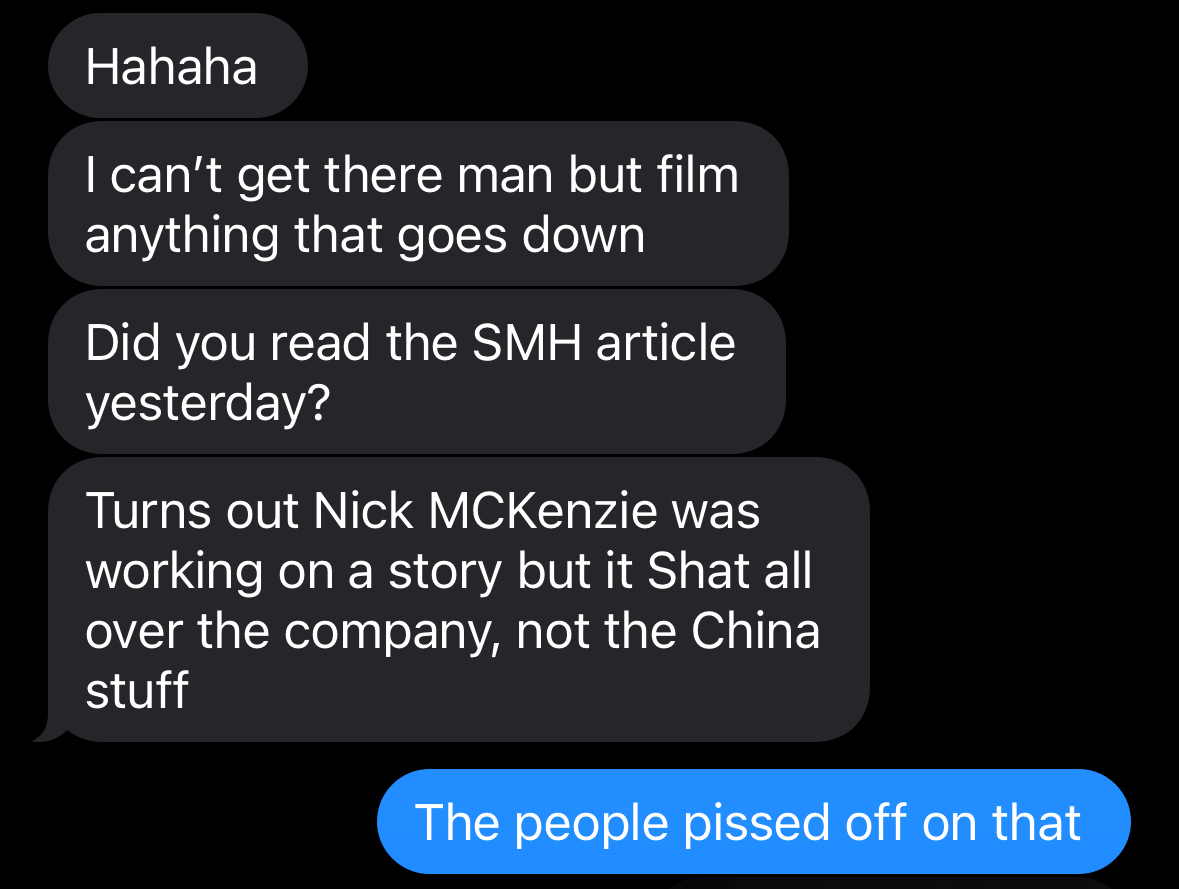Screen dimensions: 1179x889
Task: Click the name "Nick" in the message
Action: tap(363, 511)
